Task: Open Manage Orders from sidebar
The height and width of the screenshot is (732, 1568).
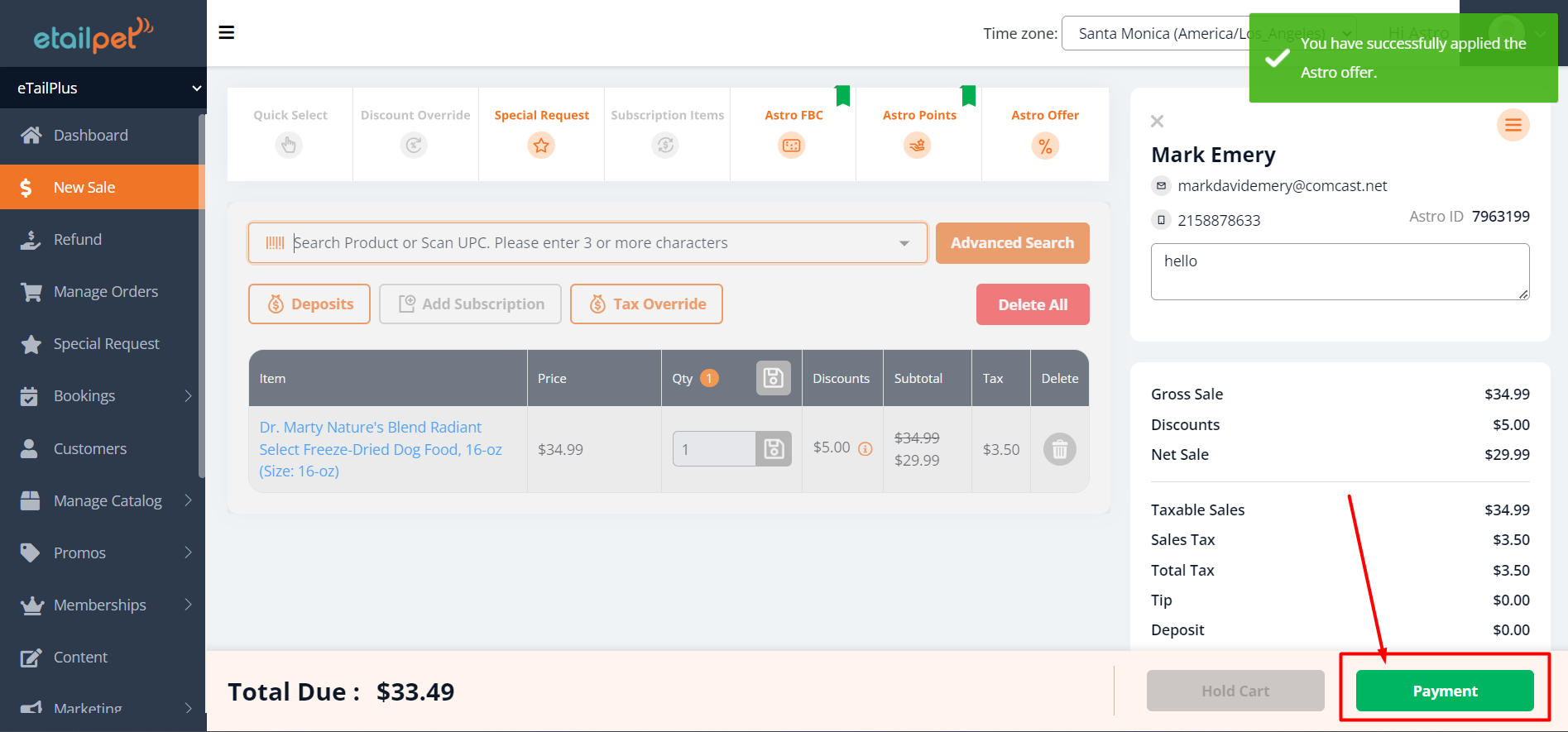Action: click(105, 292)
